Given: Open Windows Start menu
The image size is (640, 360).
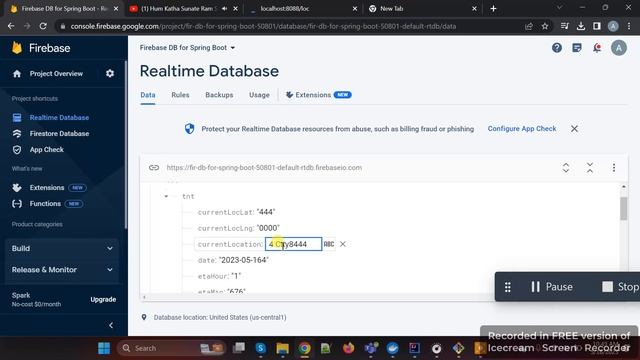Looking at the screenshot, I should (x=104, y=348).
